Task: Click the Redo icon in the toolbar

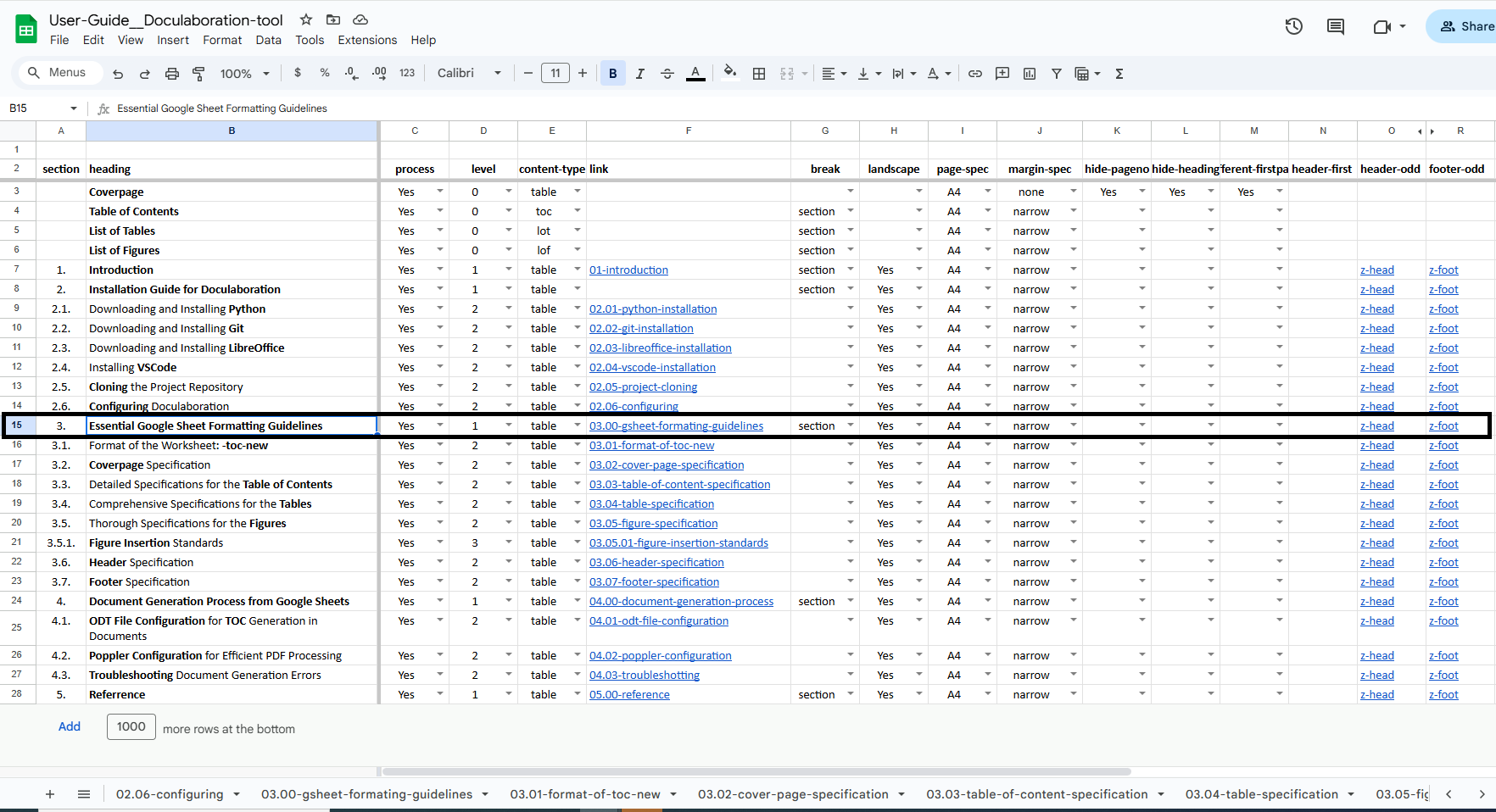Action: point(145,74)
